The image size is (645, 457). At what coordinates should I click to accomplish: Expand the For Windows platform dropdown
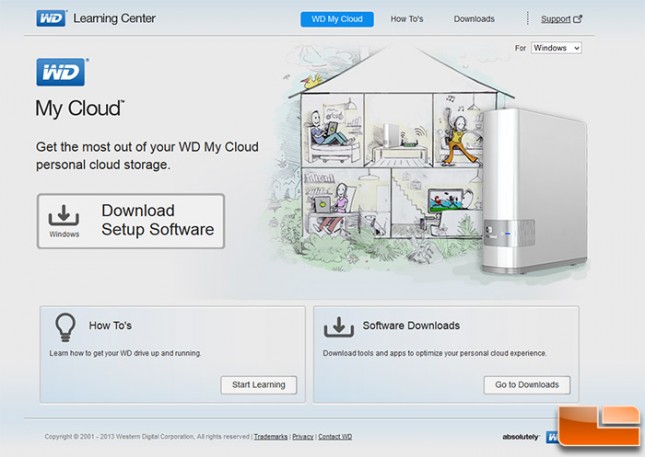tap(556, 48)
